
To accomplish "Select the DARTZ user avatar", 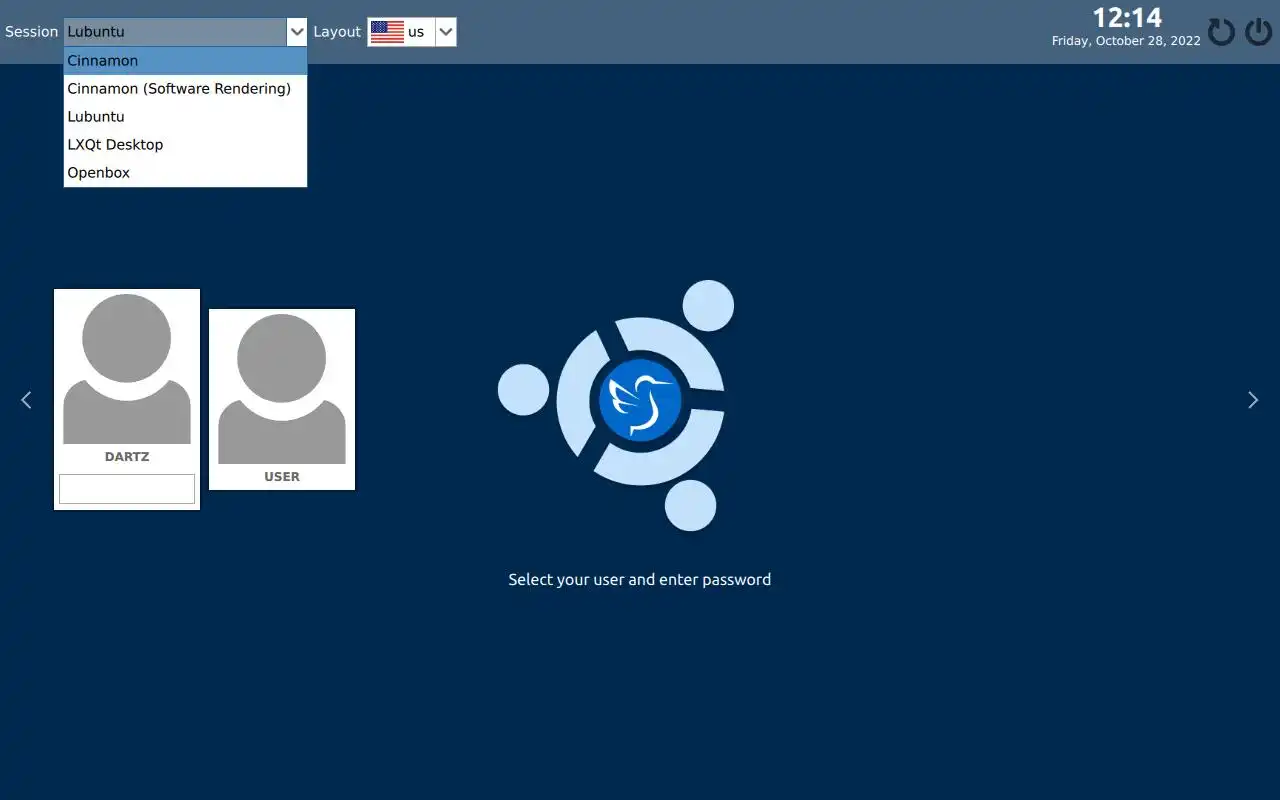I will point(127,369).
